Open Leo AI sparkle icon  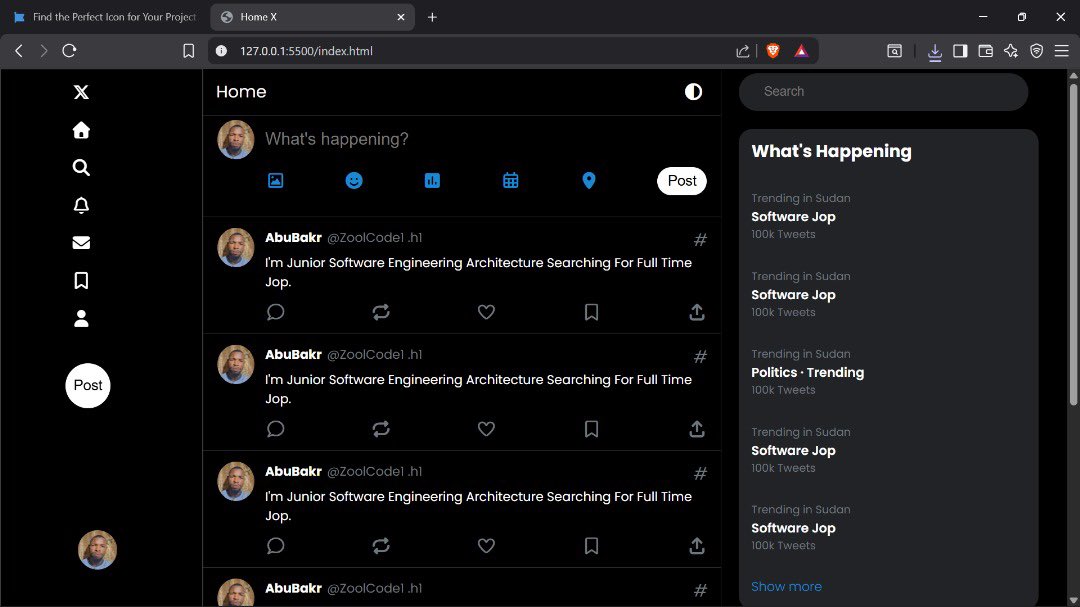(x=1010, y=50)
